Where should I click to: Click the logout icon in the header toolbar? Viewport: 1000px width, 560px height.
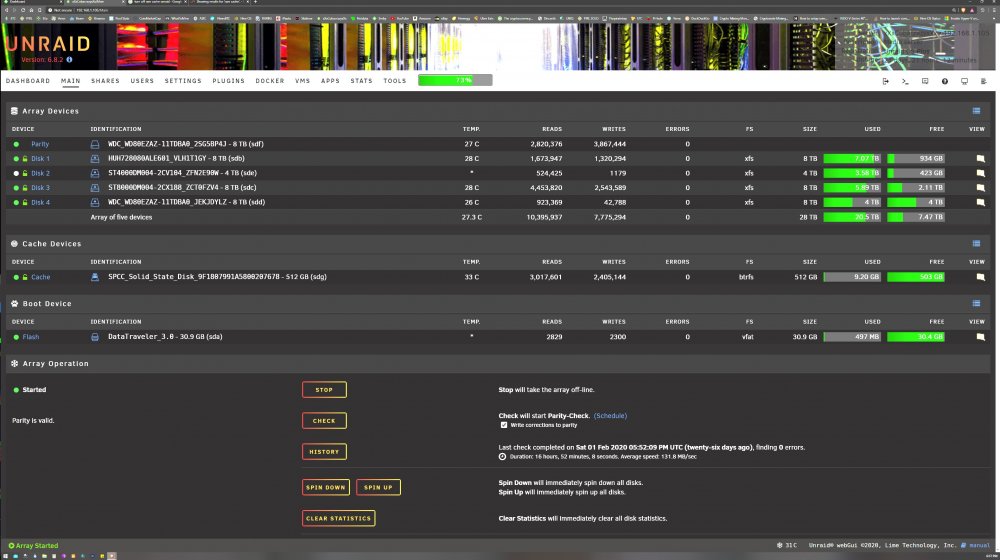tap(886, 82)
